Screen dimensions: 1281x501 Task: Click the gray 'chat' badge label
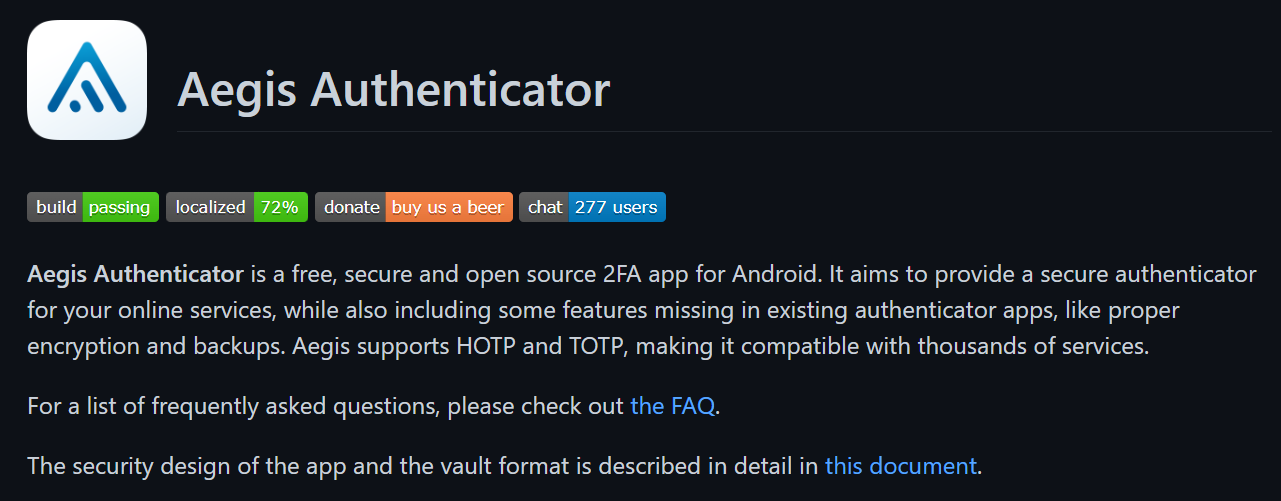(545, 207)
